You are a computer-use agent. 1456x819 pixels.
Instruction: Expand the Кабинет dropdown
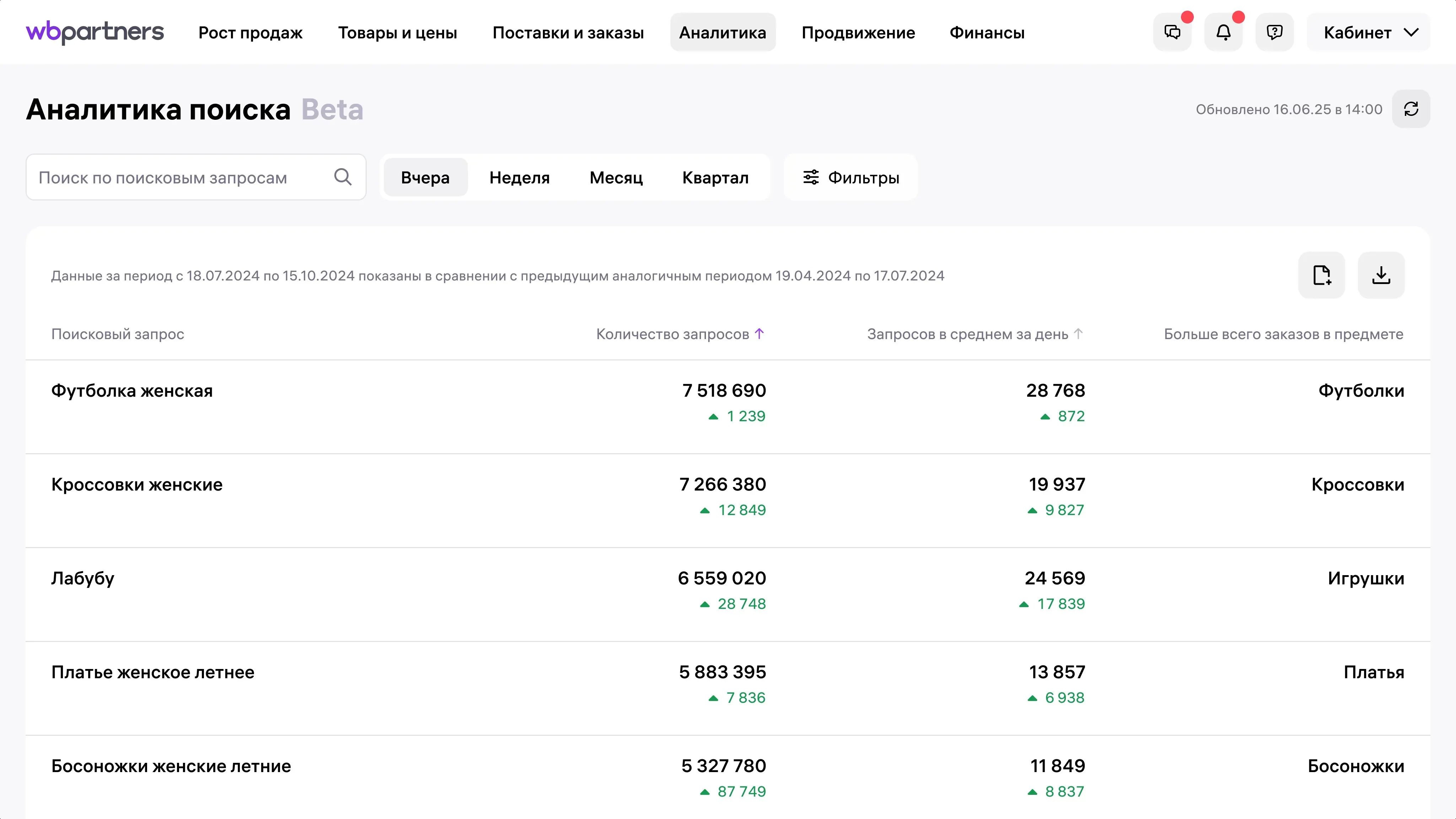[1368, 32]
